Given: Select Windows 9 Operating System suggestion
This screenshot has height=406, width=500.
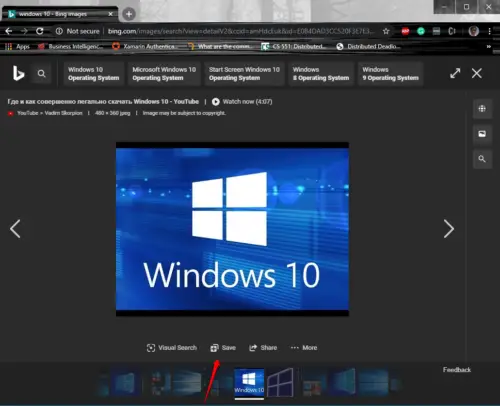Looking at the screenshot, I should (391, 74).
